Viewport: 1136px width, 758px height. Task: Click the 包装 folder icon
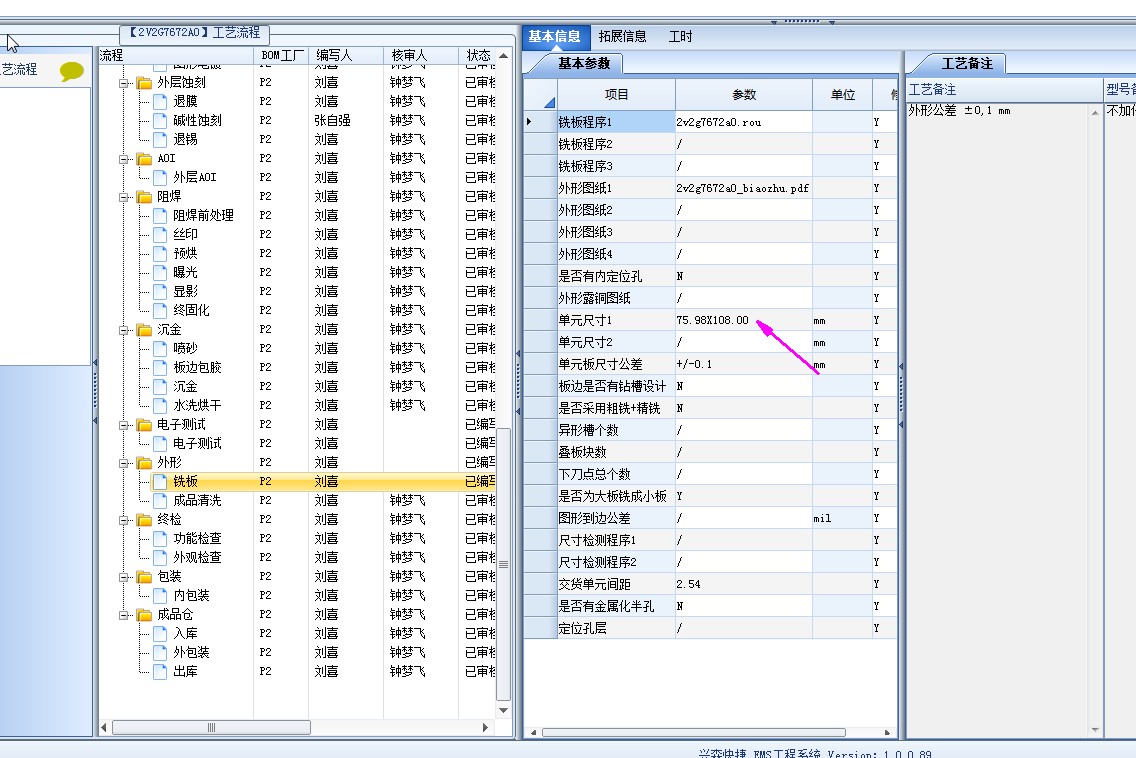(x=144, y=577)
